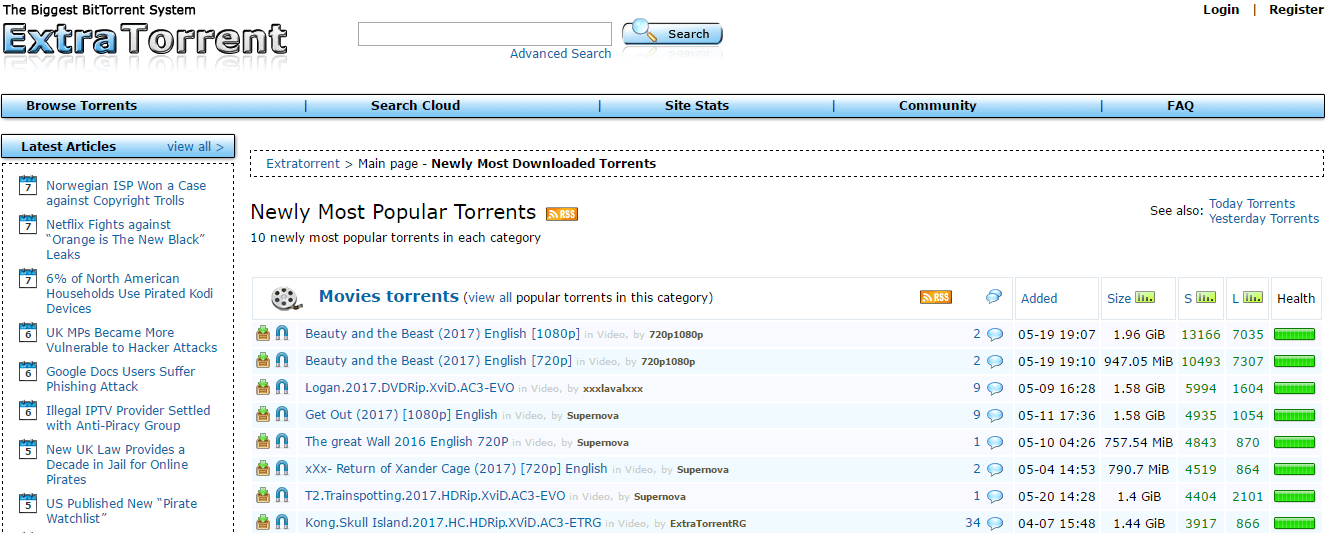Image resolution: width=1325 pixels, height=533 pixels.
Task: Magnet link icon for Logan.2017.DVDRip row
Action: pos(282,388)
